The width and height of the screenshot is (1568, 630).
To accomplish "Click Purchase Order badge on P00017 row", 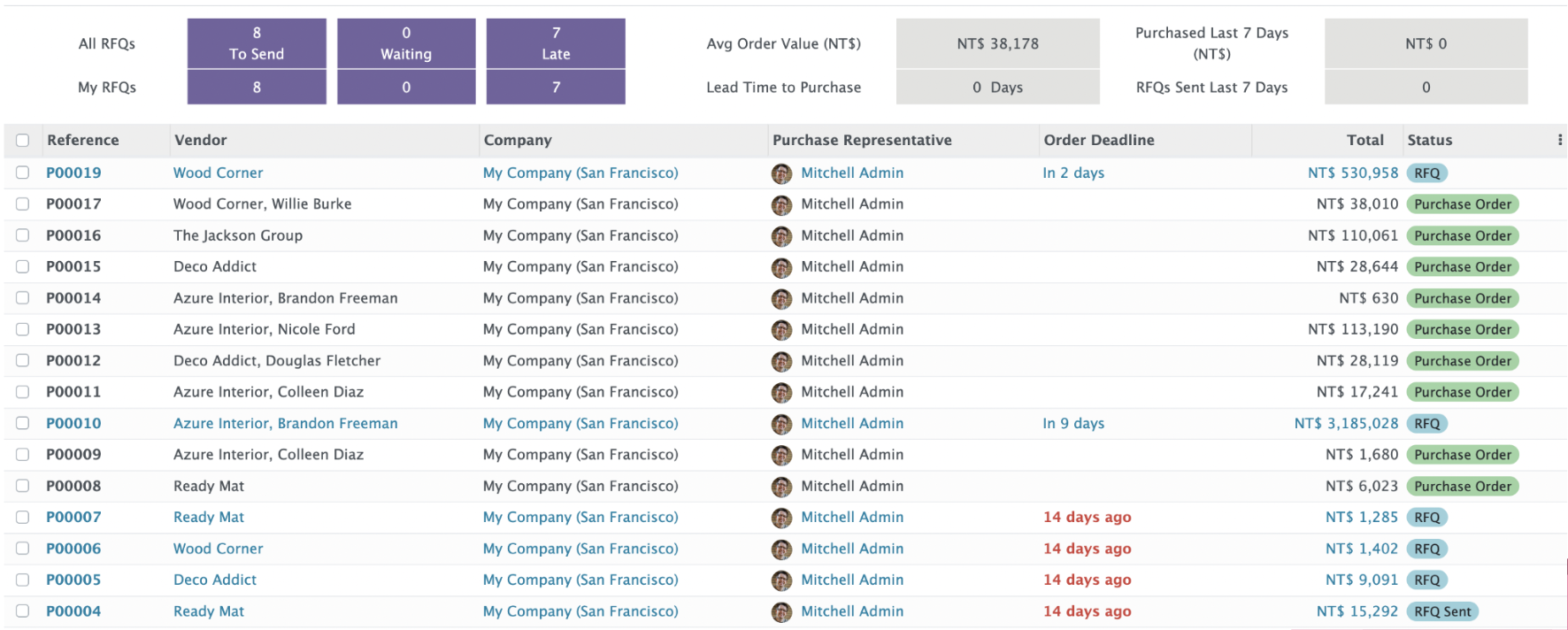I will tap(1462, 204).
